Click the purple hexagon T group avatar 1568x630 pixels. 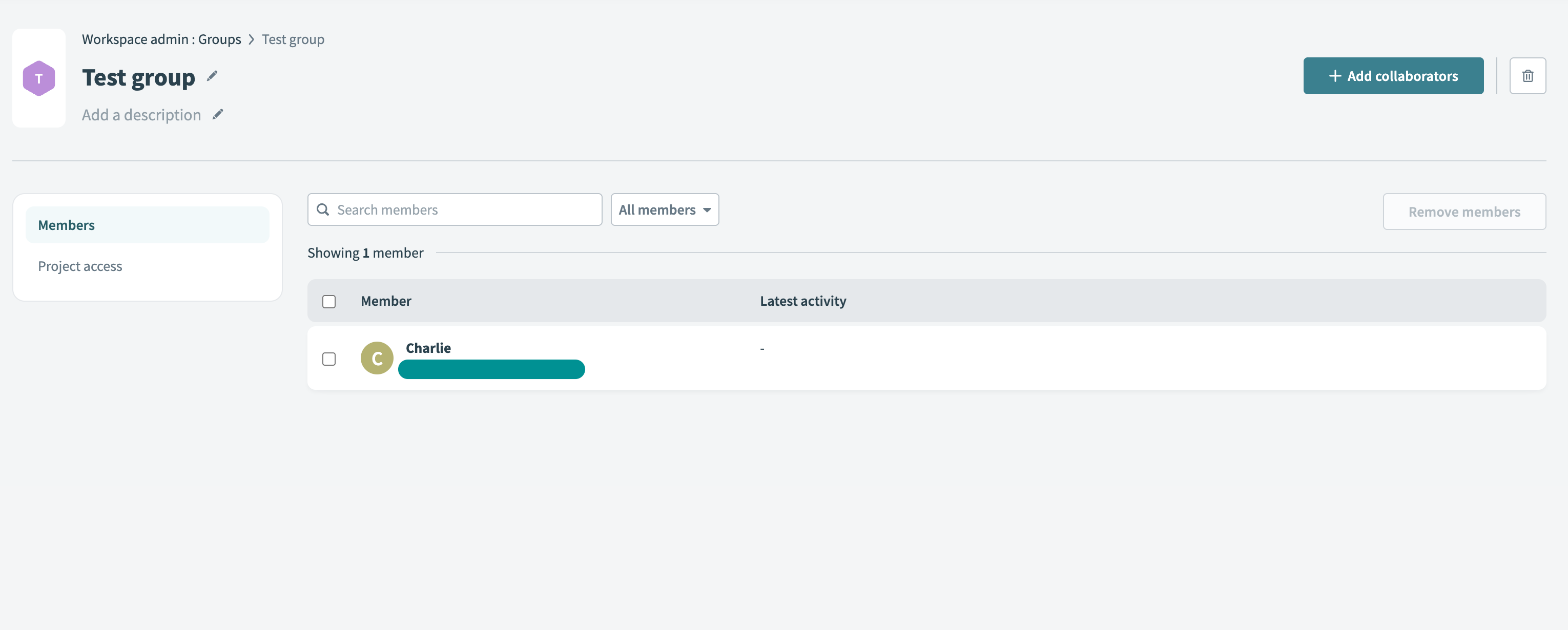(39, 78)
